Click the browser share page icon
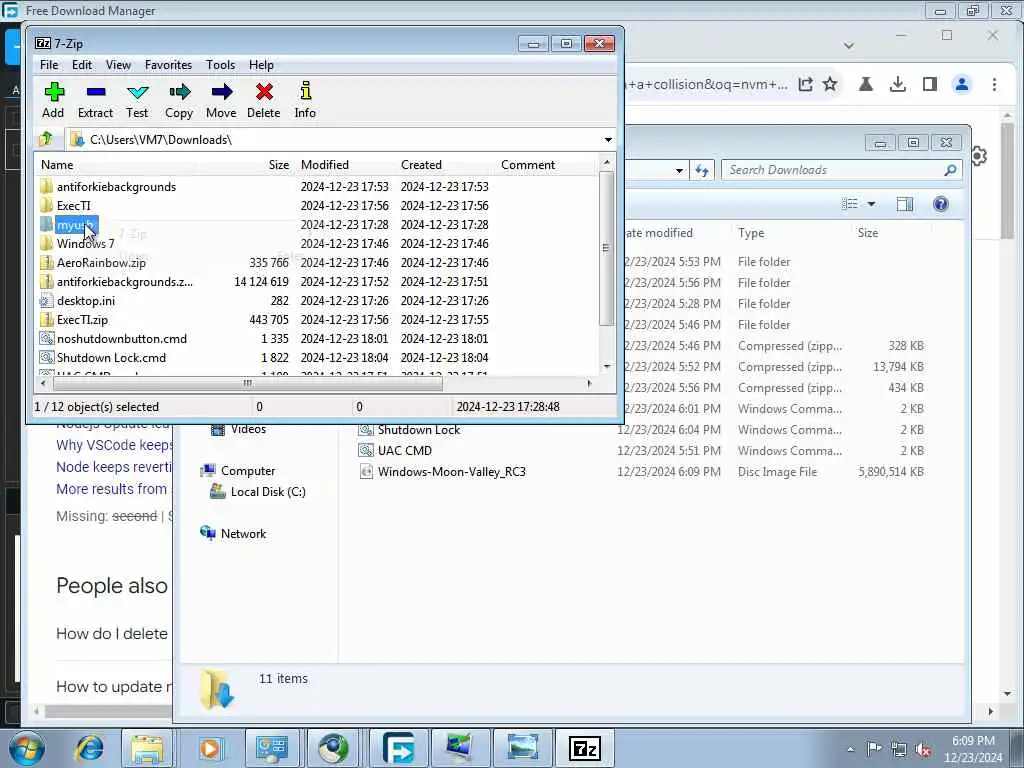The height and width of the screenshot is (768, 1024). (805, 84)
